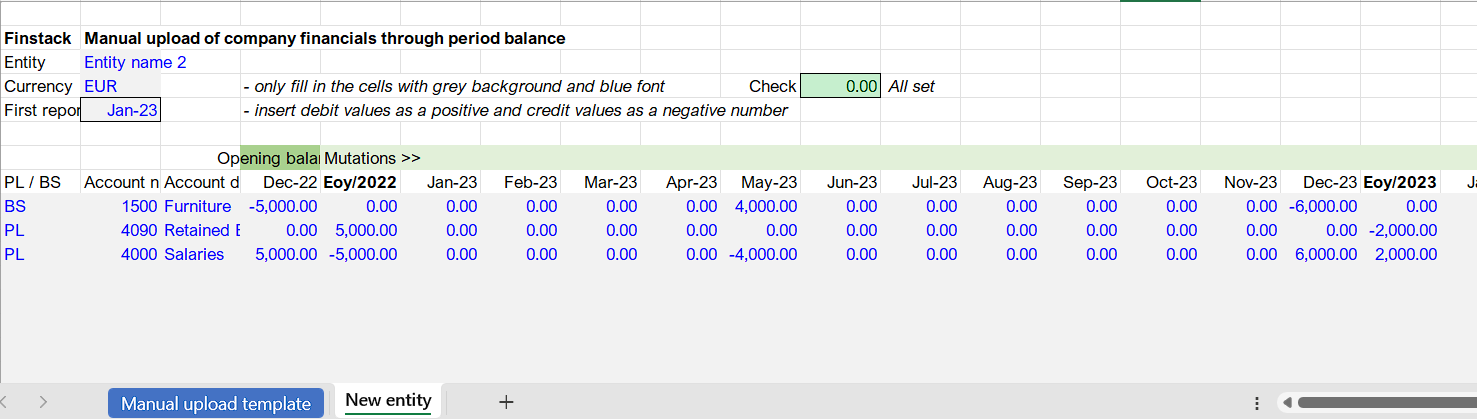
Task: Click the Currency label cell
Action: (40, 86)
